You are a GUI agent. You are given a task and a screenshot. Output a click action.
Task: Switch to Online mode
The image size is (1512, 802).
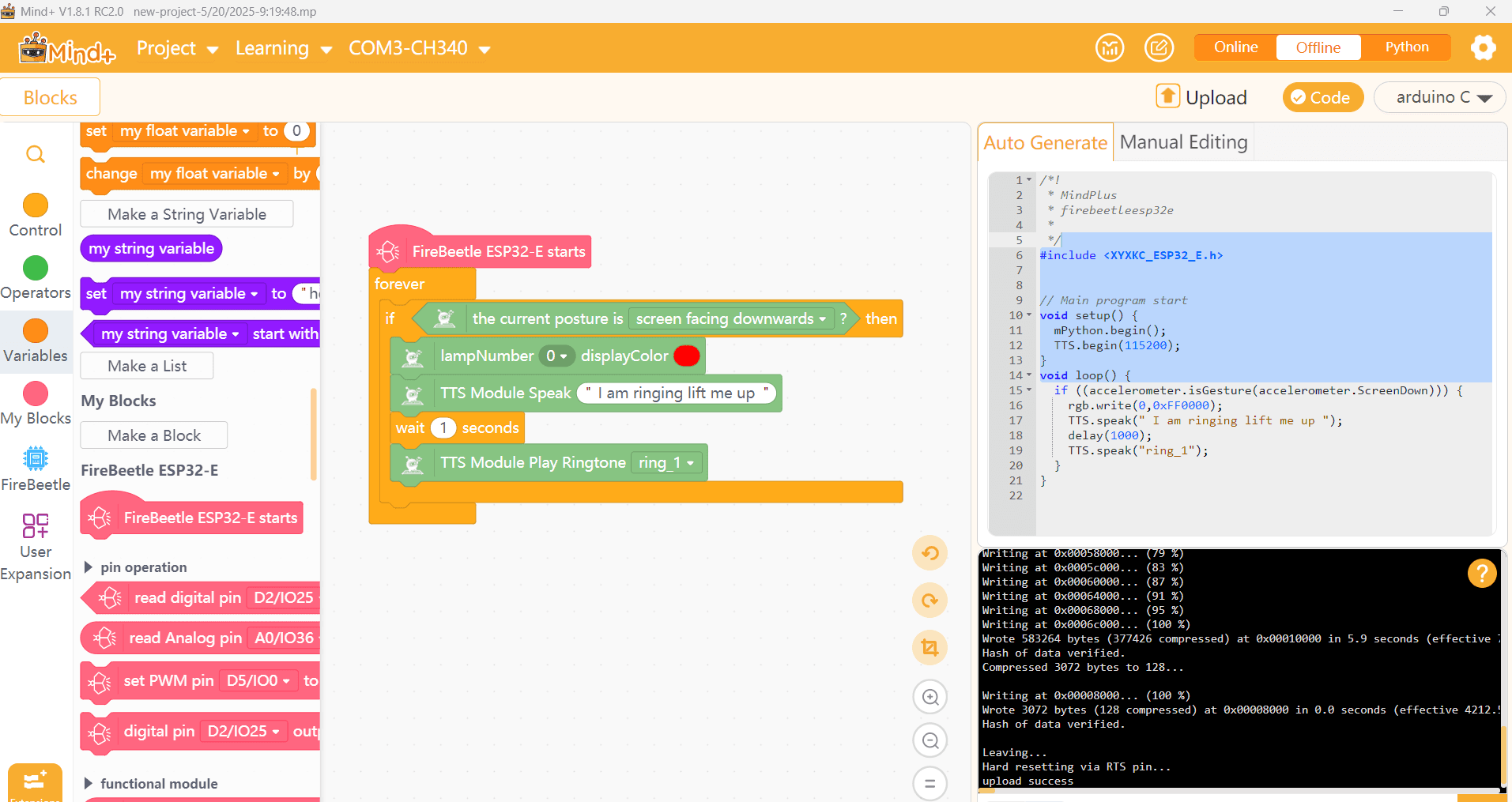click(x=1235, y=47)
